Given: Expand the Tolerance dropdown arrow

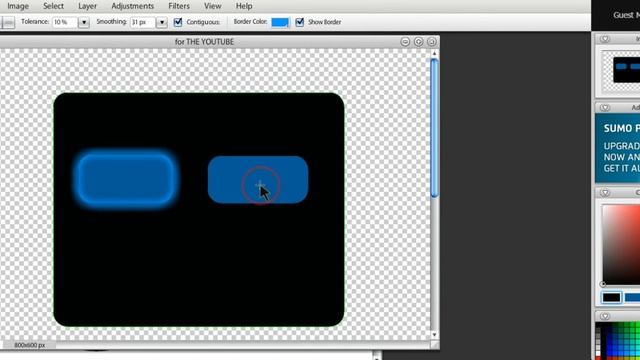Looking at the screenshot, I should coord(84,22).
